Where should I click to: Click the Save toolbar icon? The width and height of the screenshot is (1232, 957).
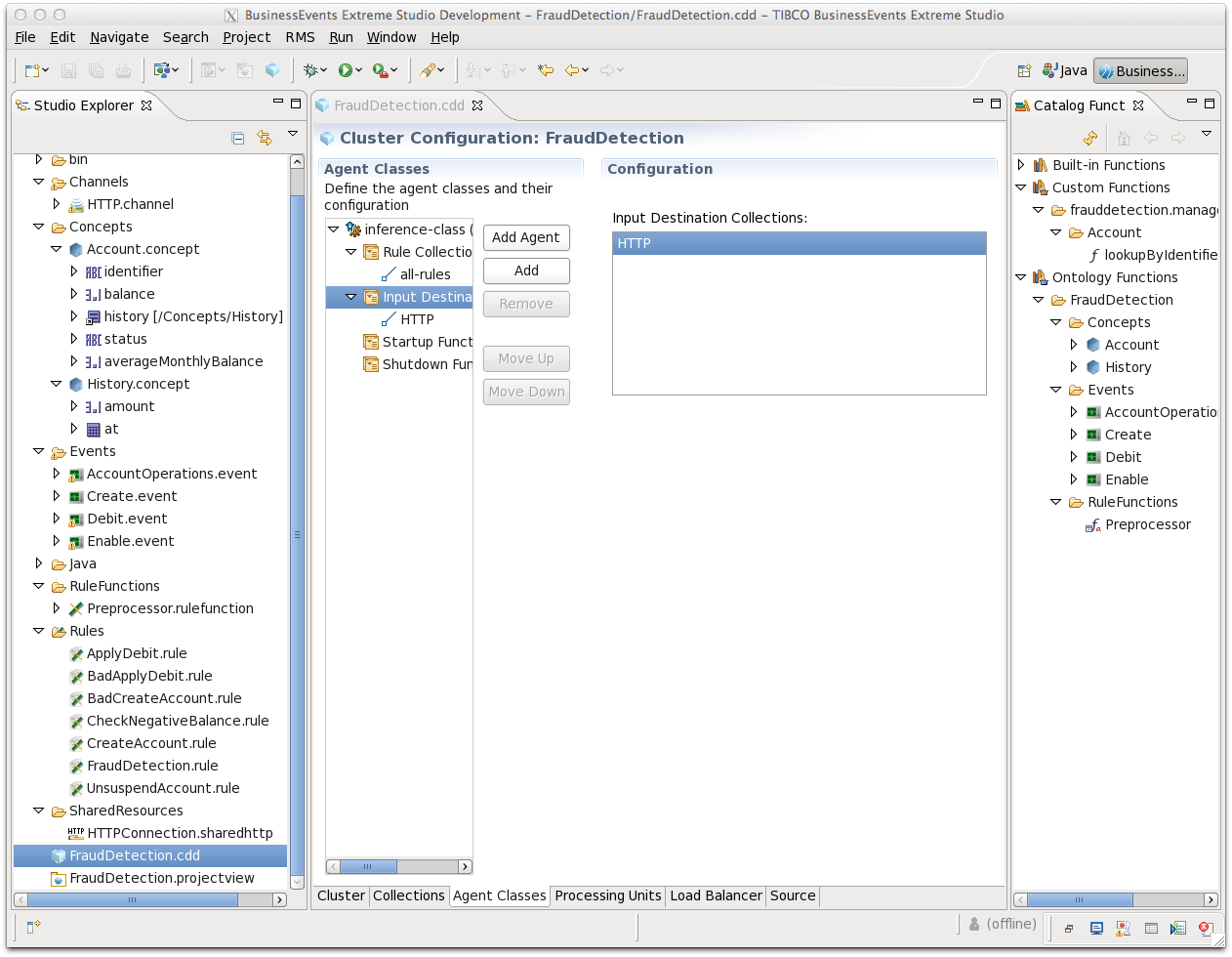68,70
